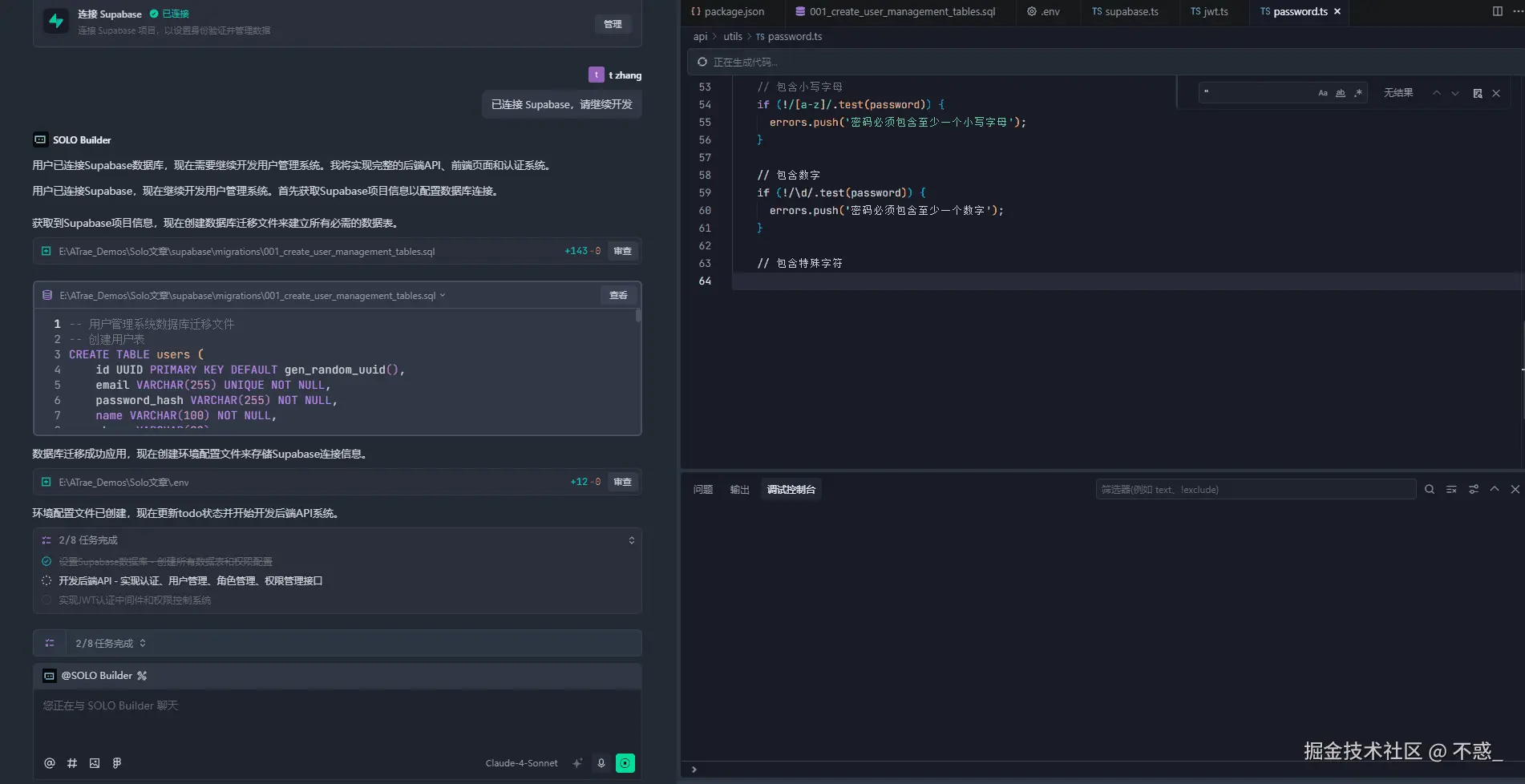Image resolution: width=1525 pixels, height=784 pixels.
Task: Go to next match in find widget
Action: pos(1455,93)
